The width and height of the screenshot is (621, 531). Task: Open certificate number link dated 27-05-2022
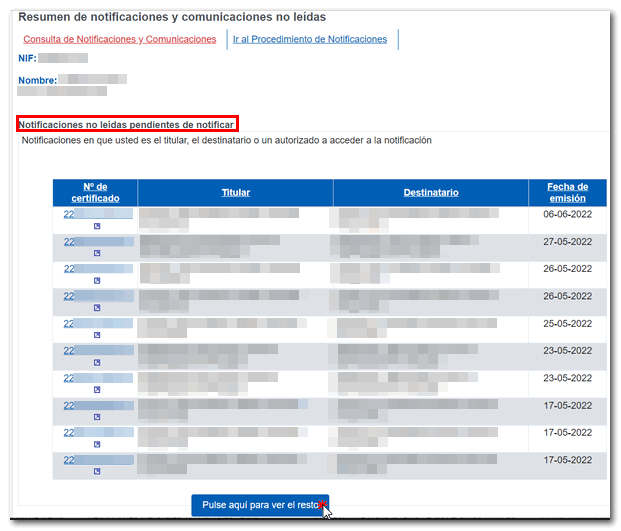click(95, 241)
